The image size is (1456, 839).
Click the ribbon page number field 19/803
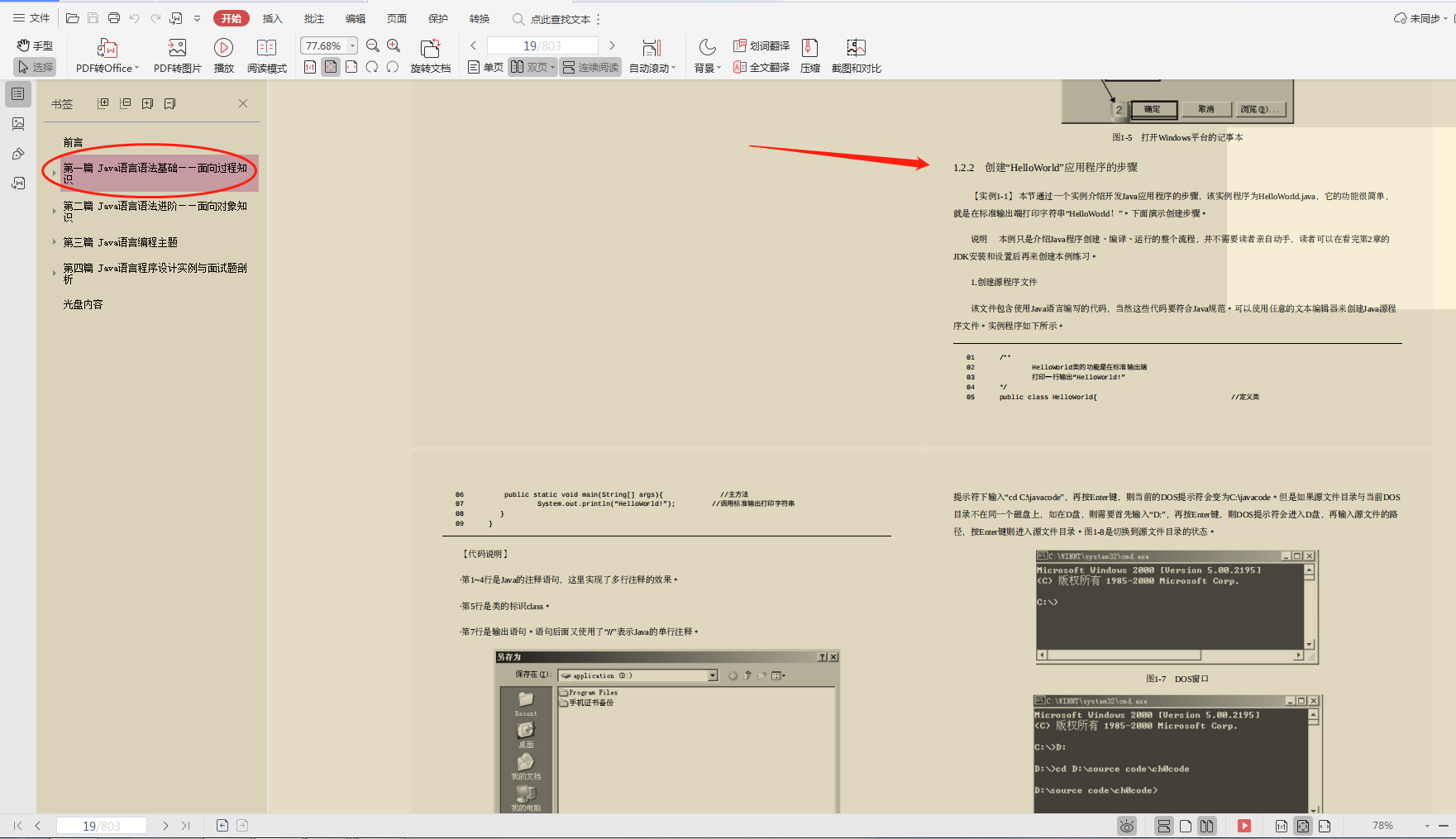[x=542, y=45]
